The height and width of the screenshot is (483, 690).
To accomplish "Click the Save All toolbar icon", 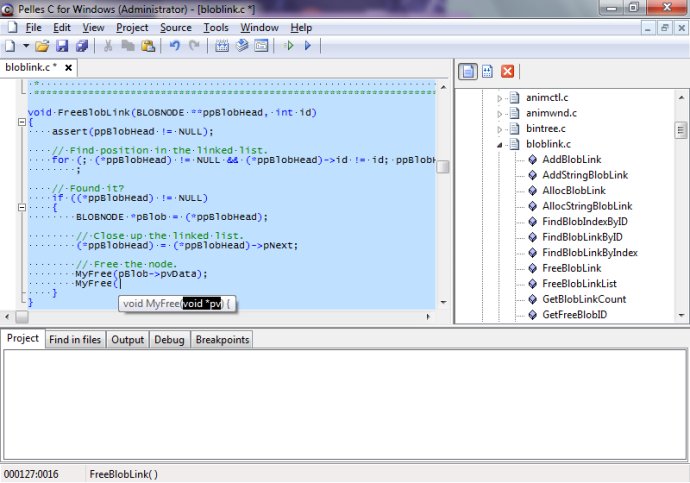I will pos(81,46).
